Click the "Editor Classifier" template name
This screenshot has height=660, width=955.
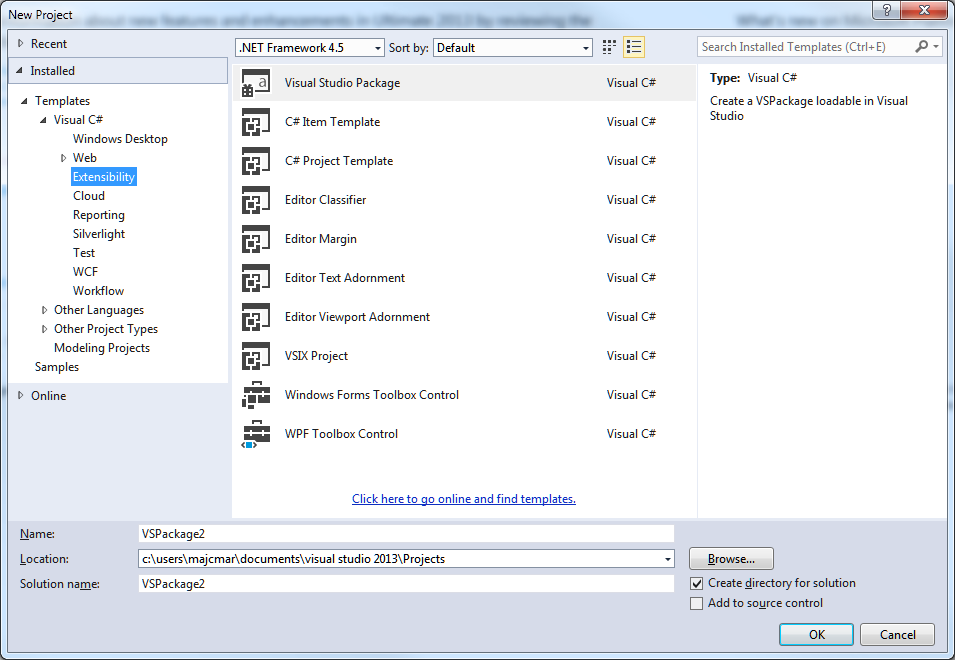pos(325,200)
